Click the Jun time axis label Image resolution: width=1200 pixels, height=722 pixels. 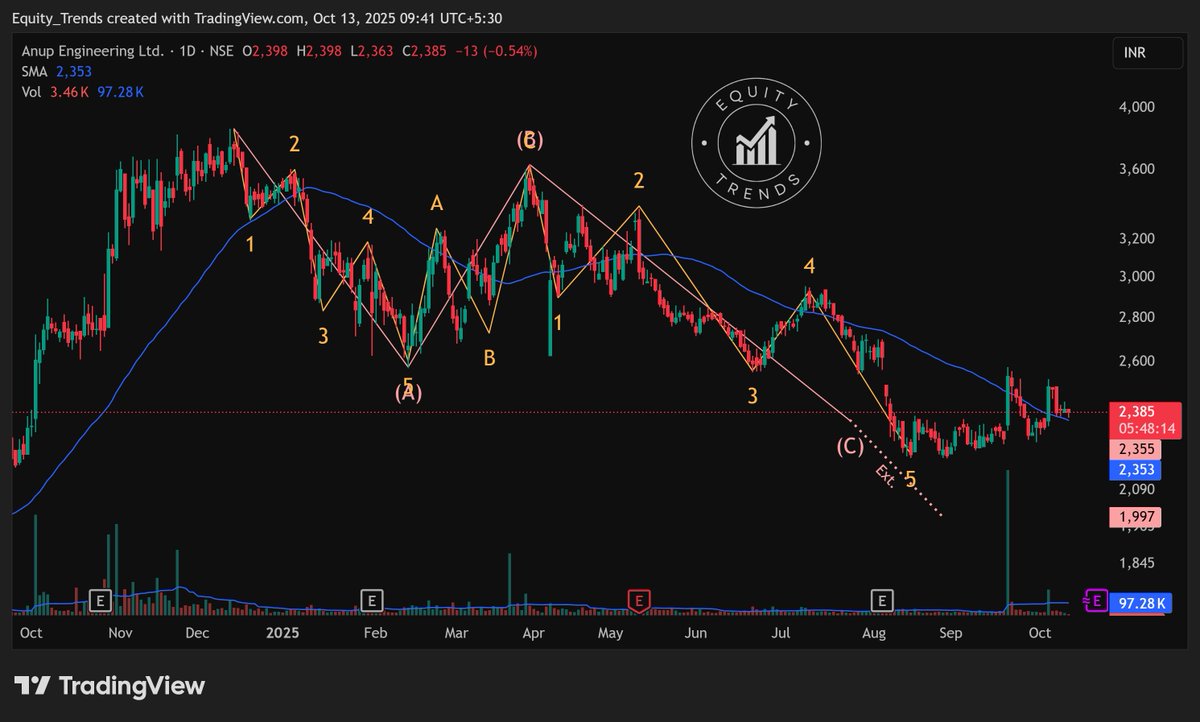(696, 633)
